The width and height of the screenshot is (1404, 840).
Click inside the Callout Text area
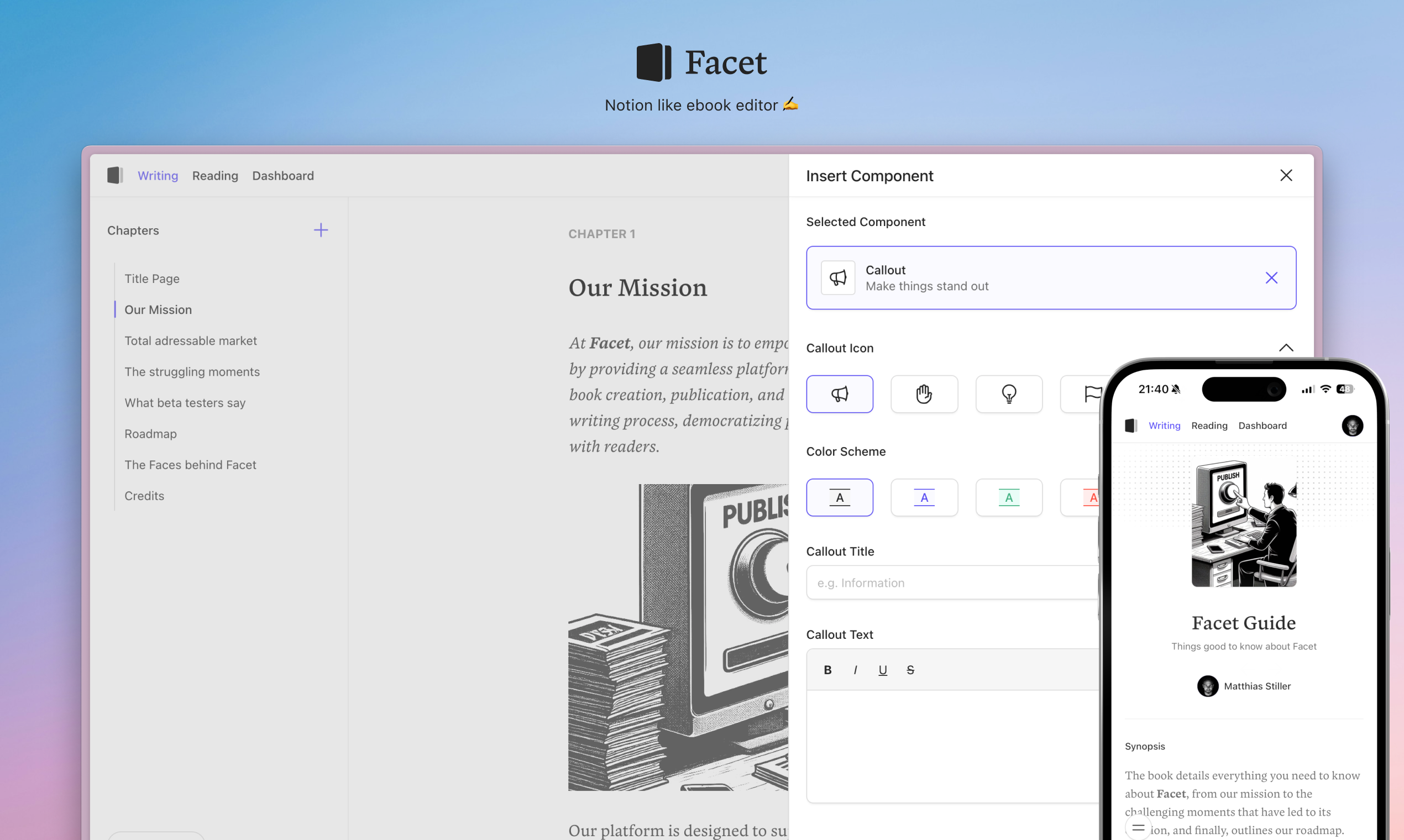click(x=954, y=746)
